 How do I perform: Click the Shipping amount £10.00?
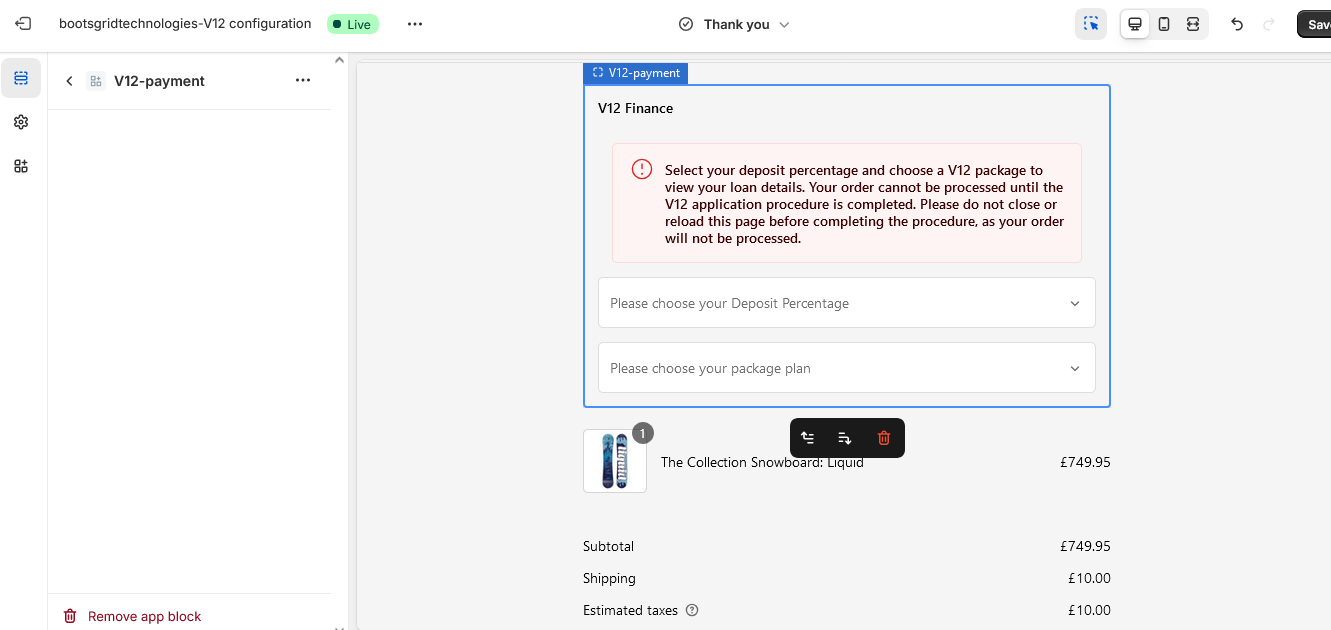tap(1089, 578)
